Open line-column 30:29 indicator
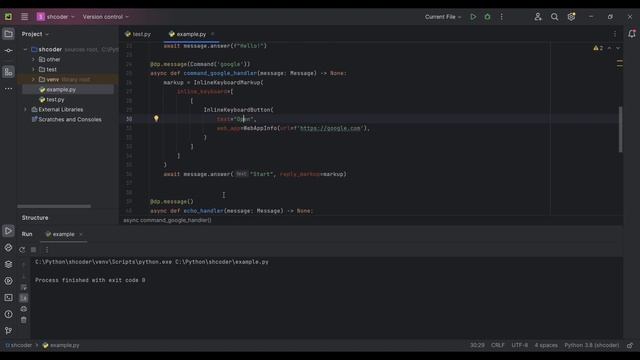The height and width of the screenshot is (360, 640). [x=477, y=345]
